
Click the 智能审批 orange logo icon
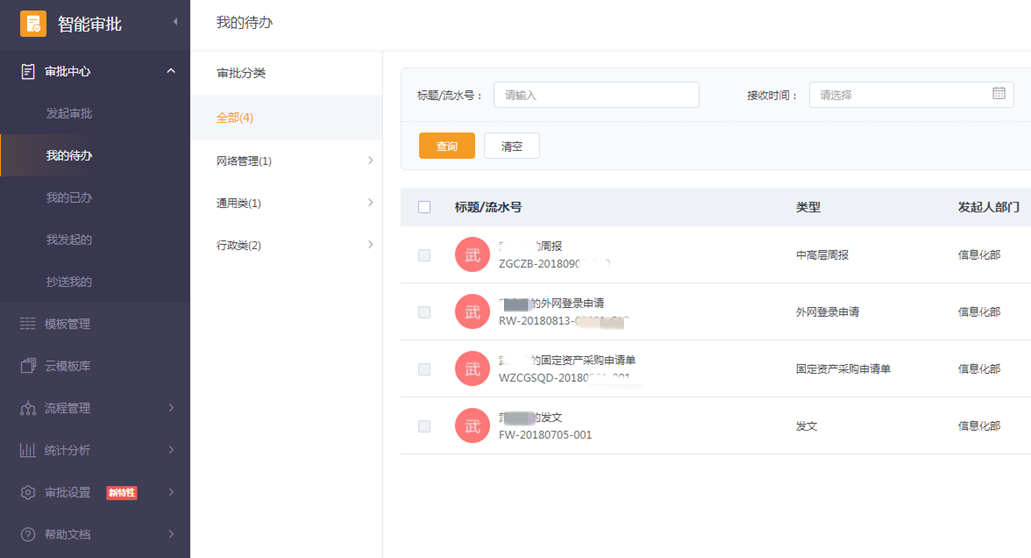[33, 24]
